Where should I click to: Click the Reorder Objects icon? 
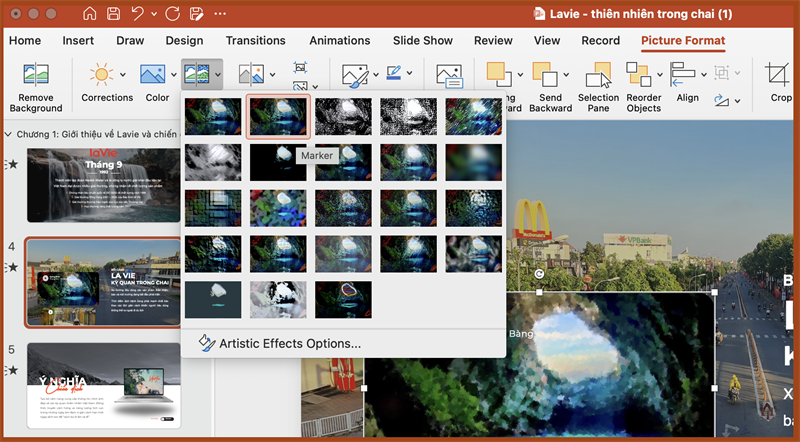coord(638,75)
